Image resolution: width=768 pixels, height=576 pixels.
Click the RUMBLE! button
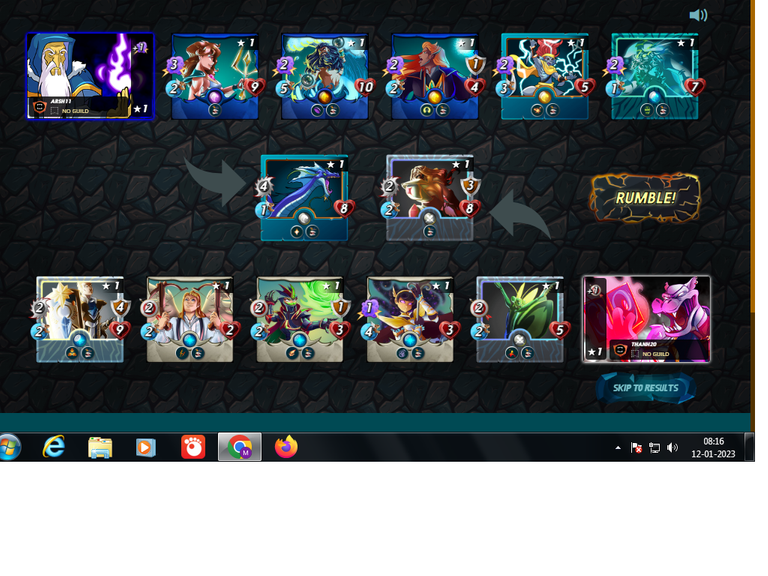click(646, 198)
